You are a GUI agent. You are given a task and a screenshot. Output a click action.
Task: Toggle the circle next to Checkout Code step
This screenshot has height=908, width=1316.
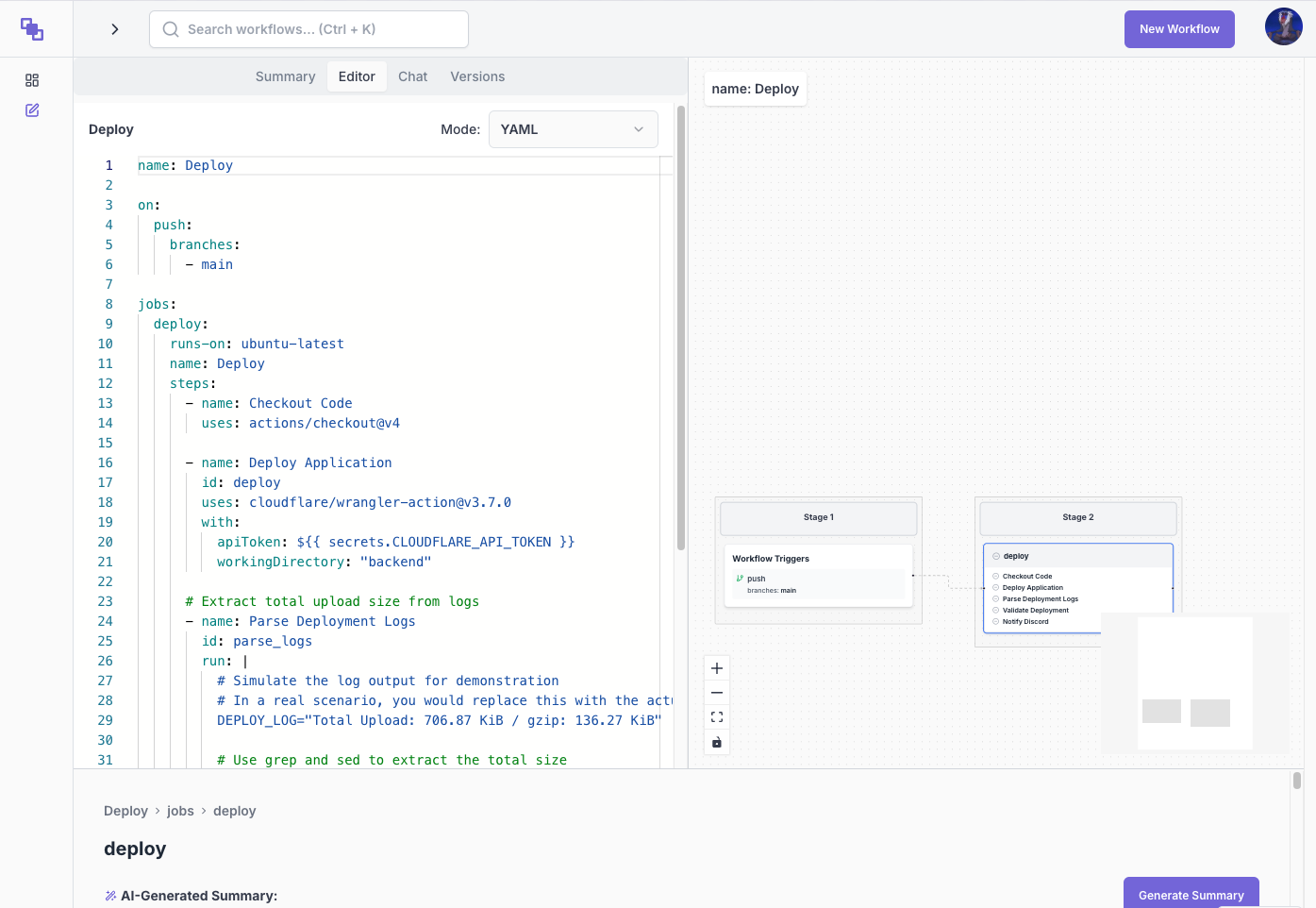[995, 575]
